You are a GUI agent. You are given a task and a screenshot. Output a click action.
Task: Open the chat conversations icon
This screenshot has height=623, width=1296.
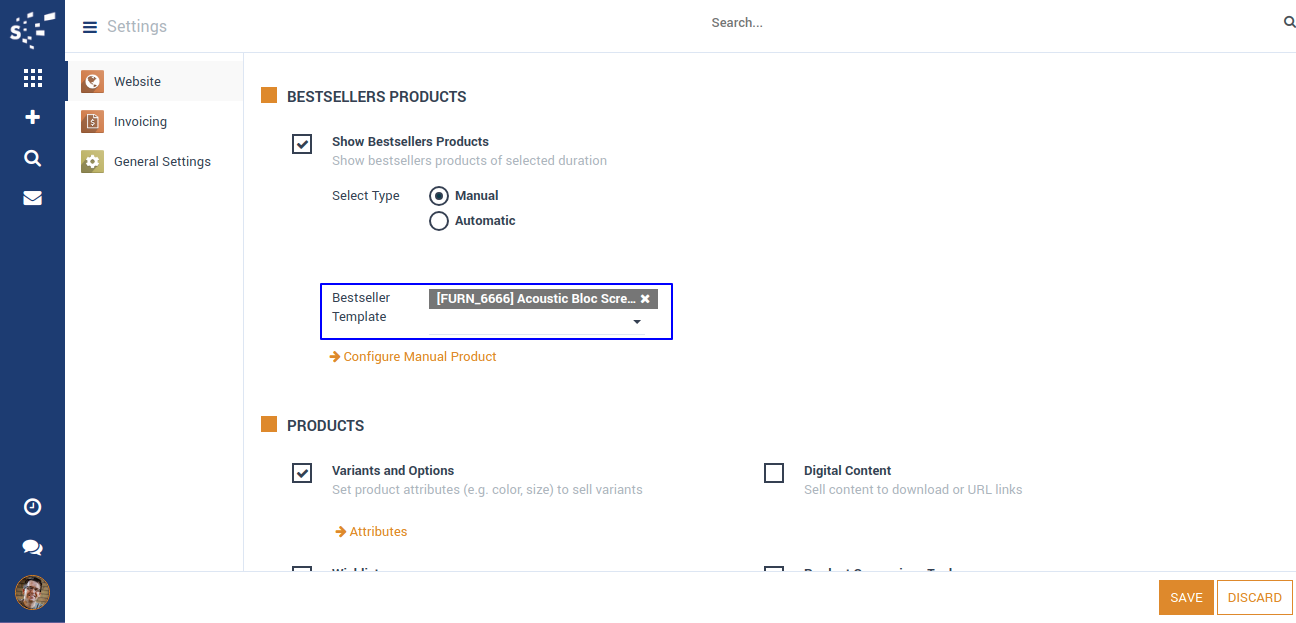pos(32,548)
